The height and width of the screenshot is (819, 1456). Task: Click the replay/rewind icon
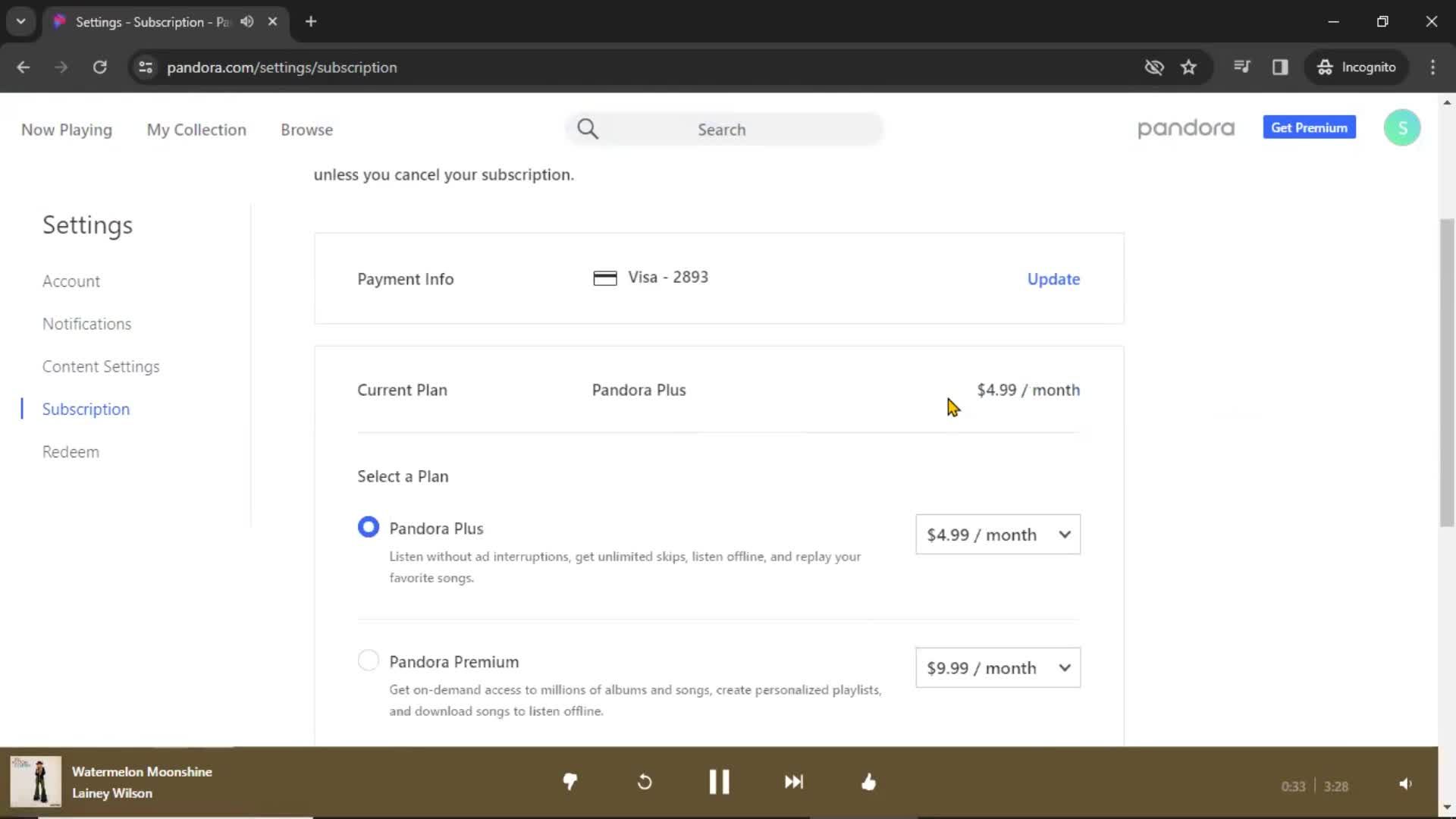point(644,782)
